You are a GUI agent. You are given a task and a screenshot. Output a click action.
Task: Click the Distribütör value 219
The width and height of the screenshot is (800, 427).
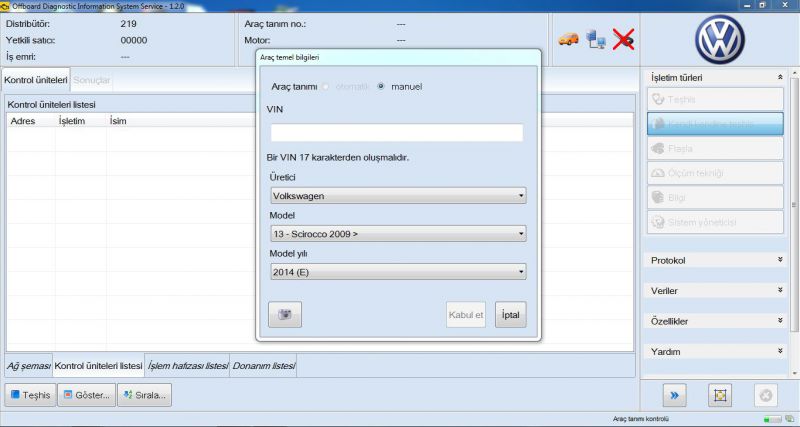[x=129, y=23]
